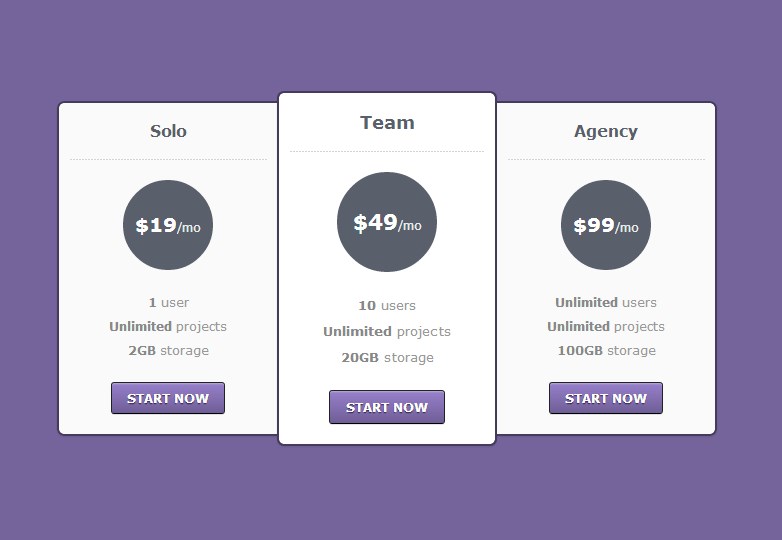The width and height of the screenshot is (782, 540).
Task: Select the "20GB storage" feature text
Action: pyautogui.click(x=387, y=357)
